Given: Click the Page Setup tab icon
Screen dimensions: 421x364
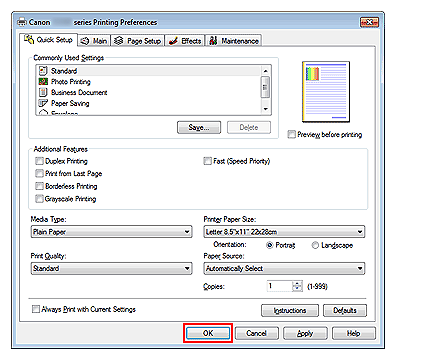Looking at the screenshot, I should pyautogui.click(x=118, y=41).
